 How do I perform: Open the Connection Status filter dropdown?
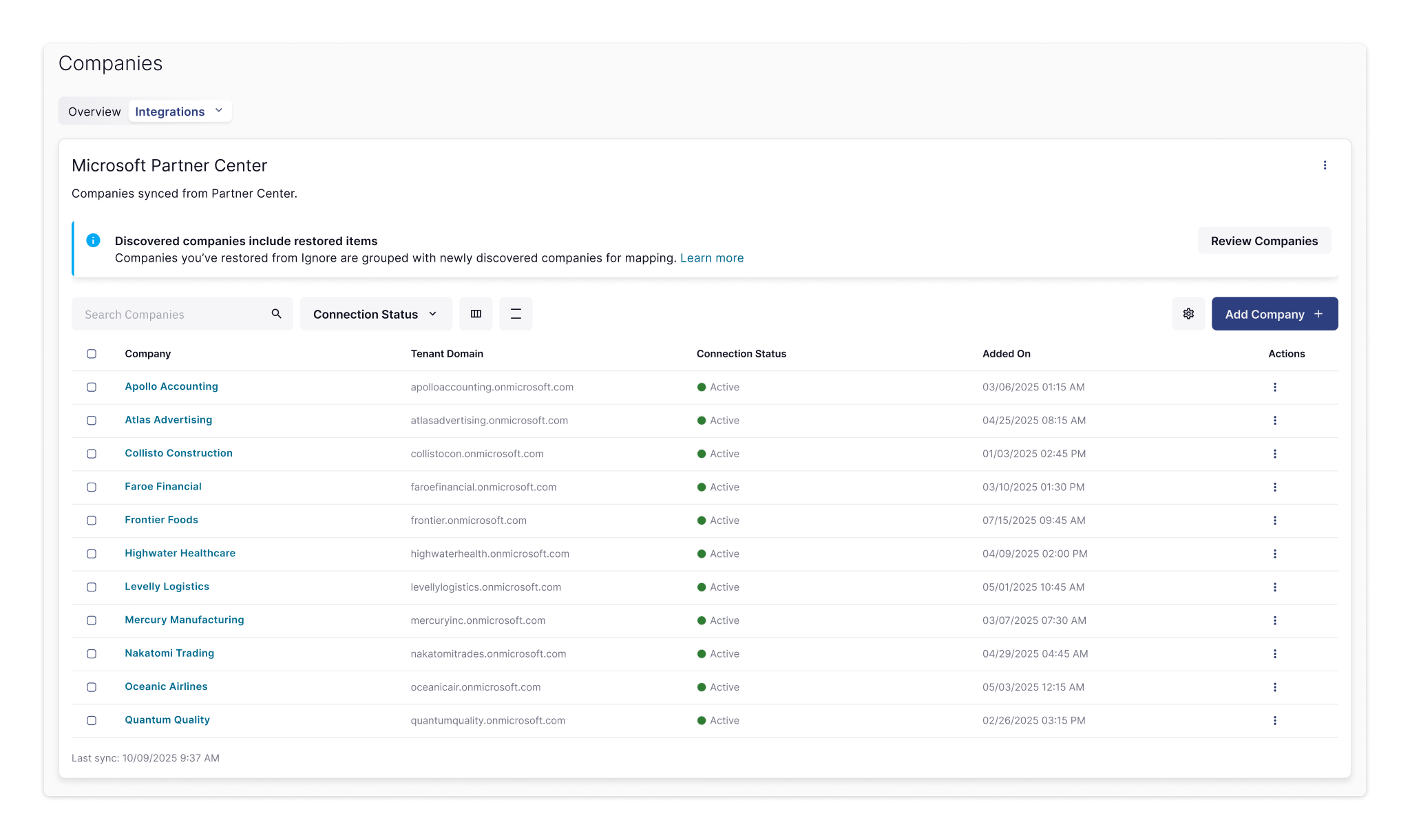coord(375,313)
